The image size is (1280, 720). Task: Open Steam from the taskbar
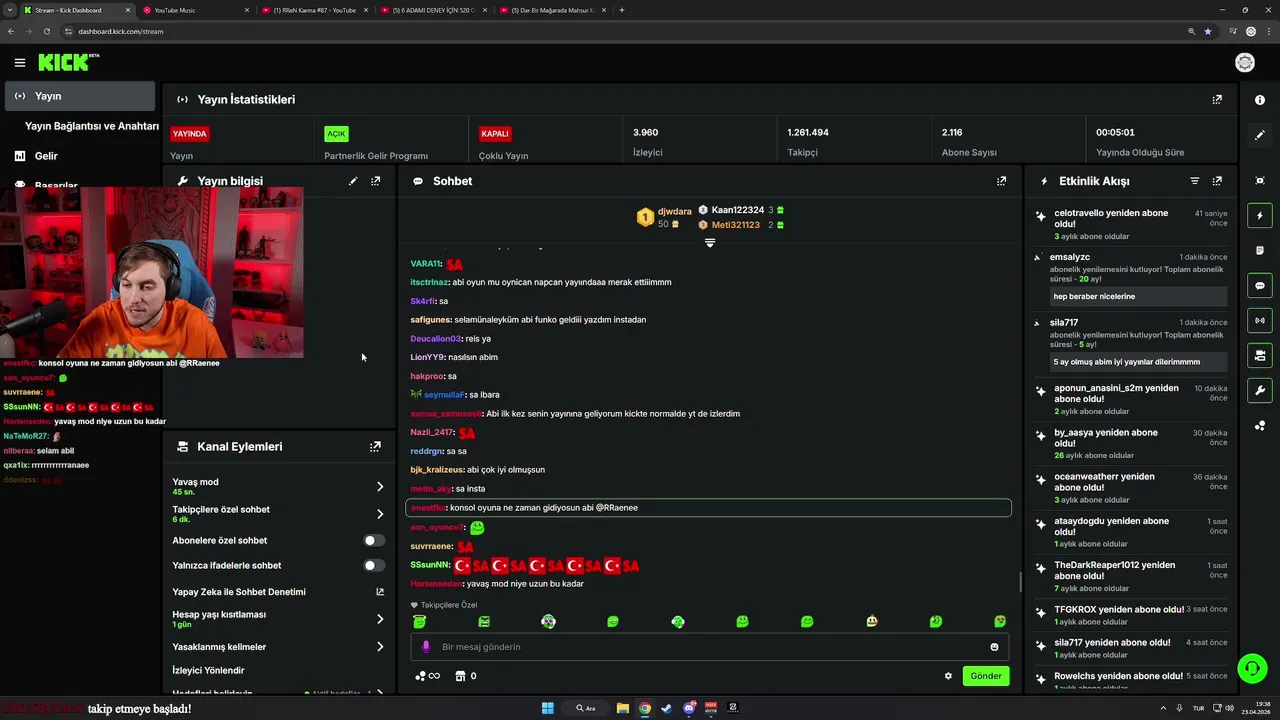coord(667,708)
